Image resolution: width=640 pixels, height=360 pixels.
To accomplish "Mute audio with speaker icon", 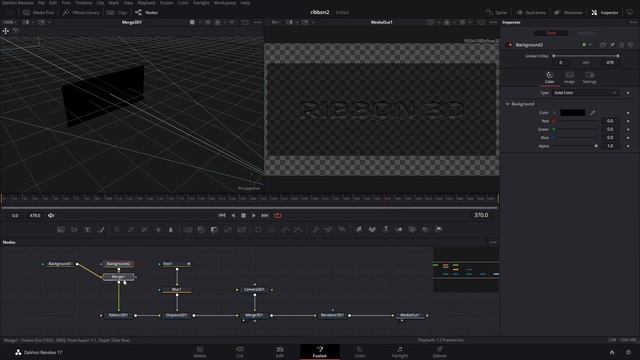I will (51, 216).
